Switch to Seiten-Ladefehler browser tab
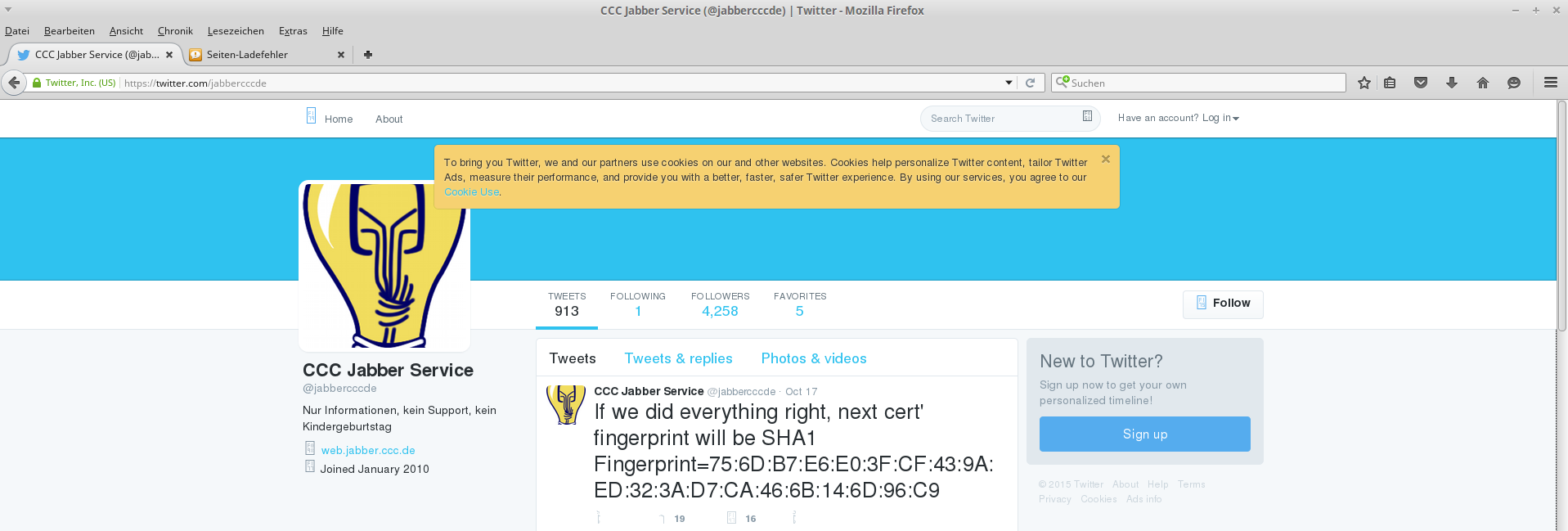Viewport: 1568px width, 531px height. click(x=267, y=55)
